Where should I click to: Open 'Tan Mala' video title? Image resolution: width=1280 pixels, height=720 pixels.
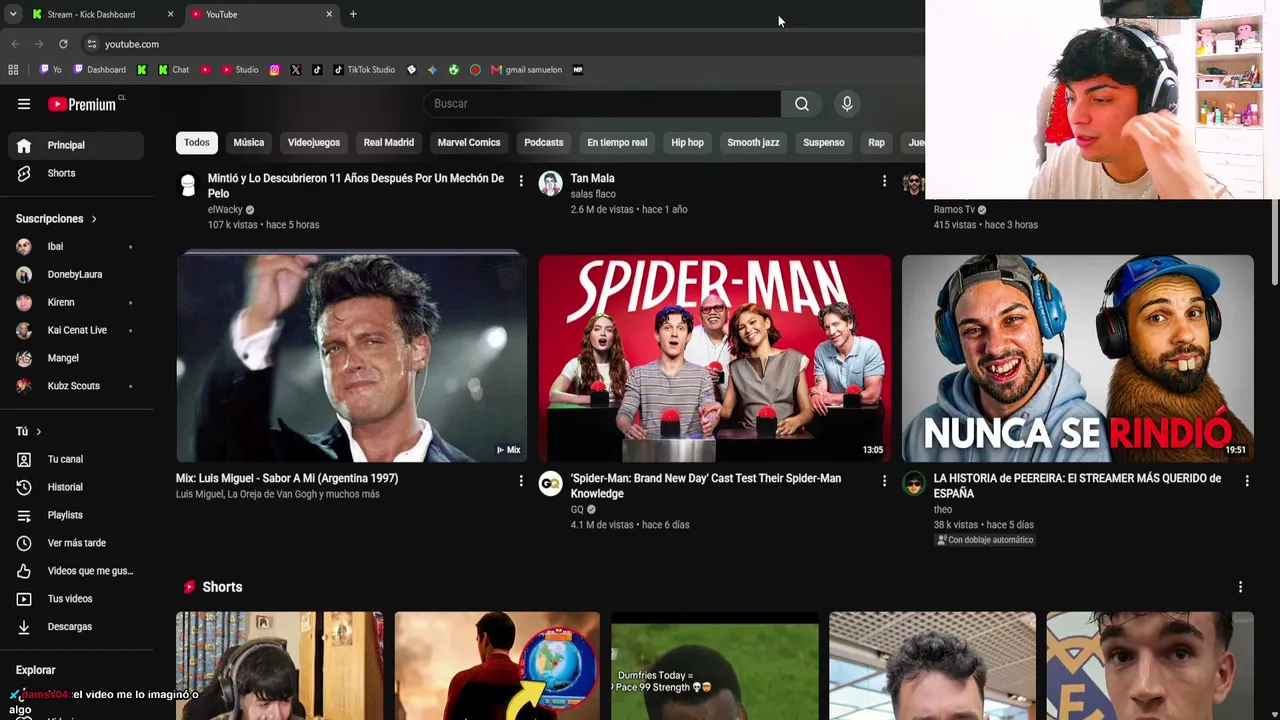(593, 179)
